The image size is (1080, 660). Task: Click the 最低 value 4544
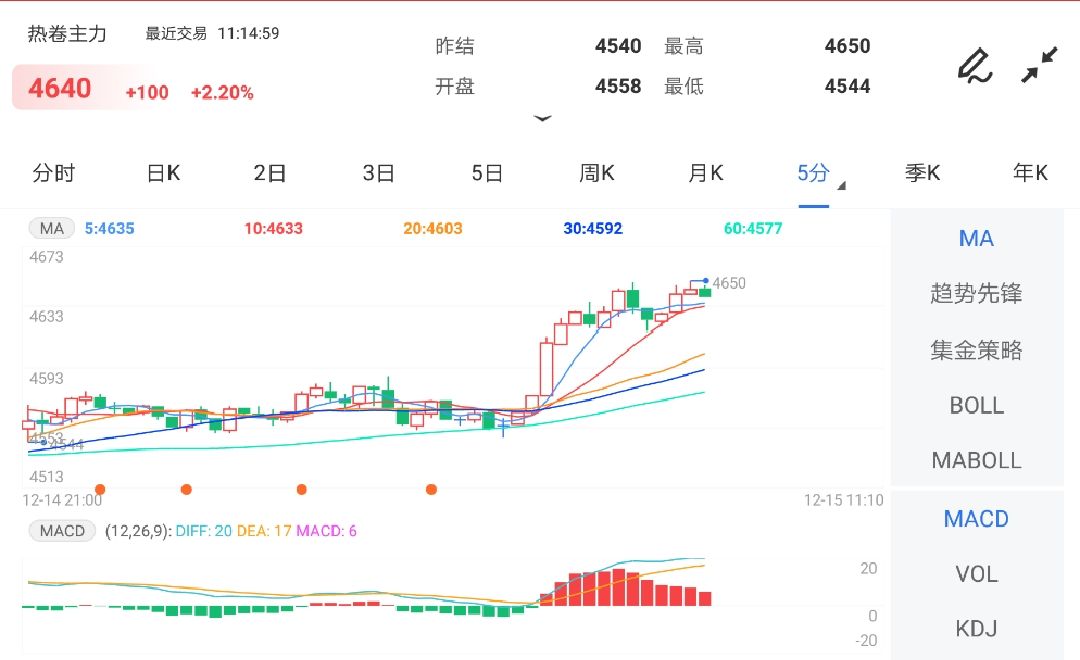pos(847,86)
